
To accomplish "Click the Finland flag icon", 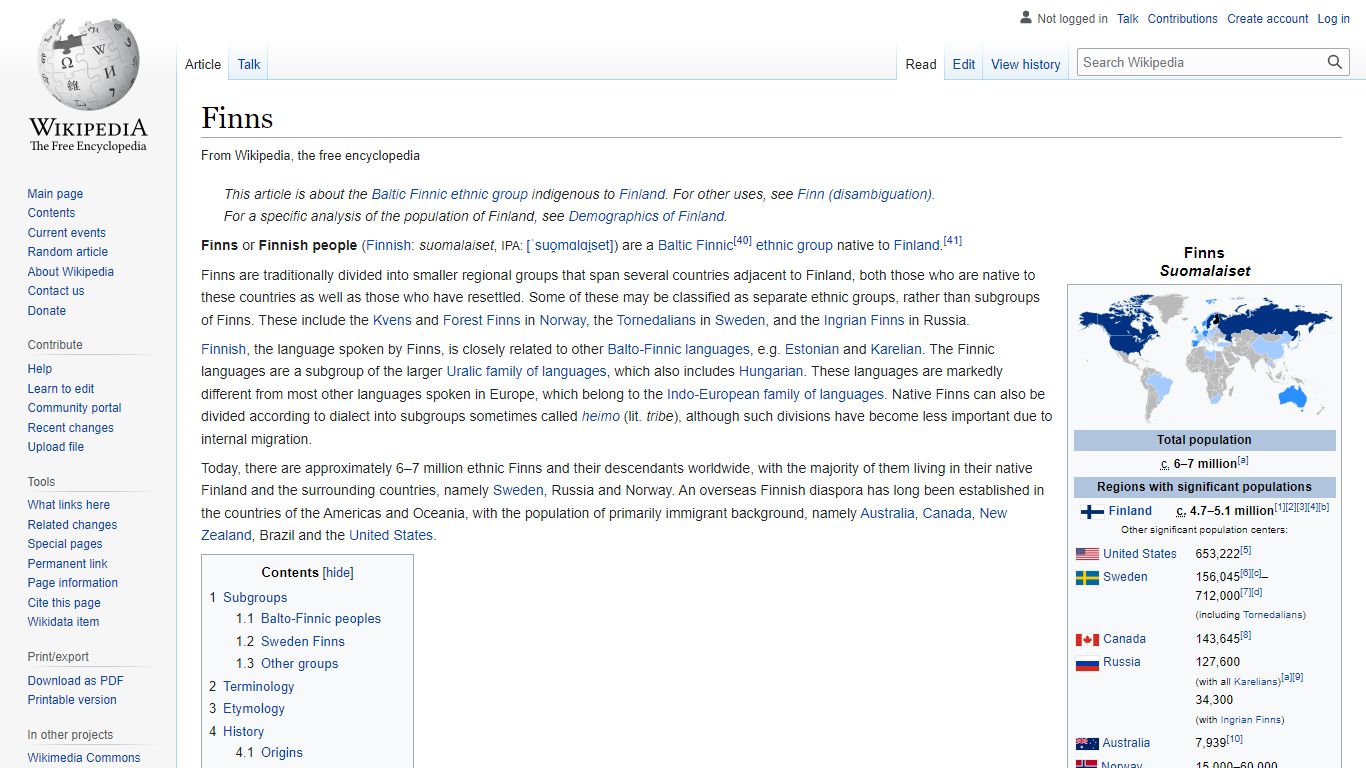I will (x=1092, y=511).
